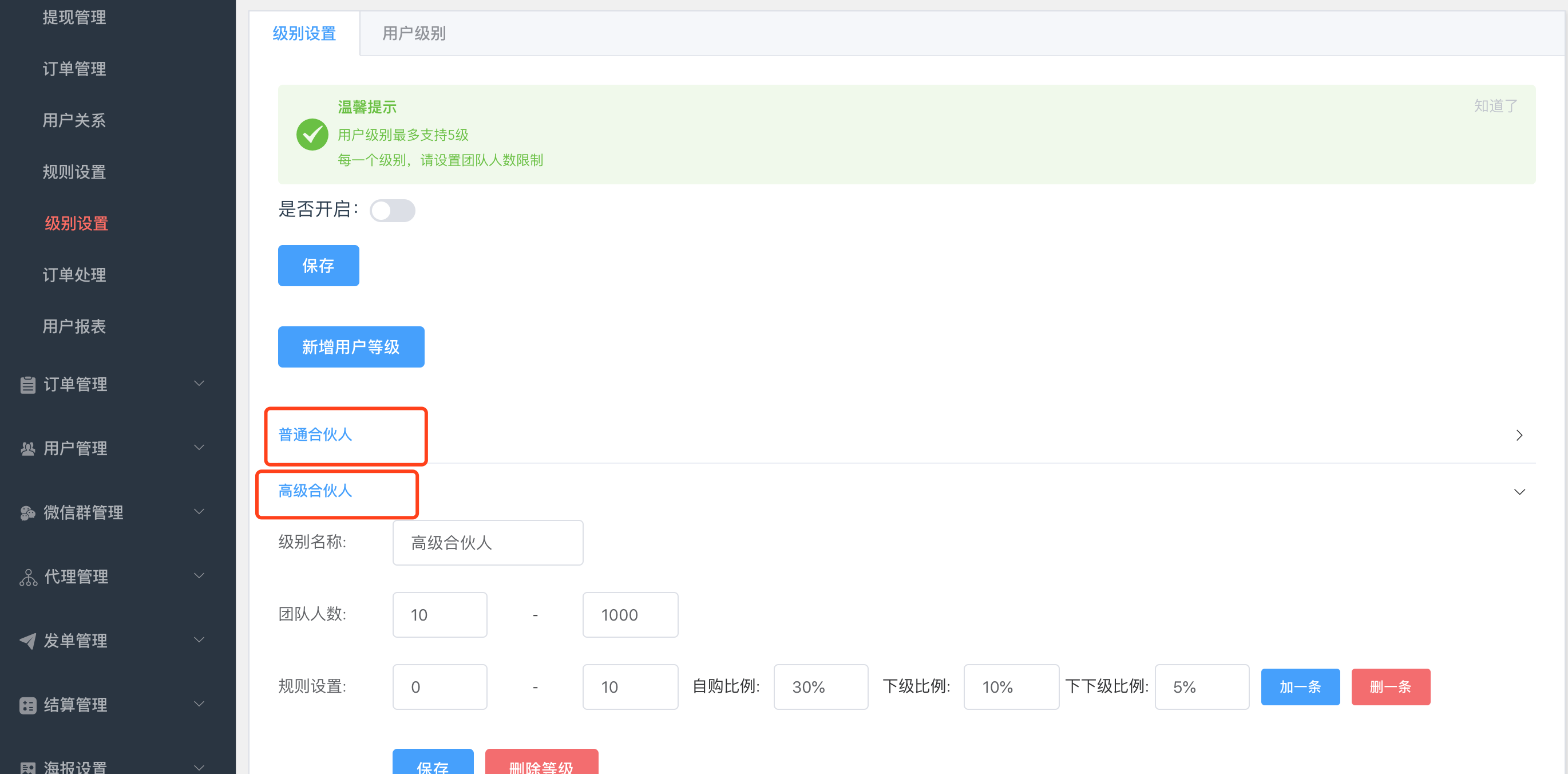This screenshot has width=1568, height=774.
Task: Click the 微信群管理 chat icon
Action: pyautogui.click(x=27, y=513)
